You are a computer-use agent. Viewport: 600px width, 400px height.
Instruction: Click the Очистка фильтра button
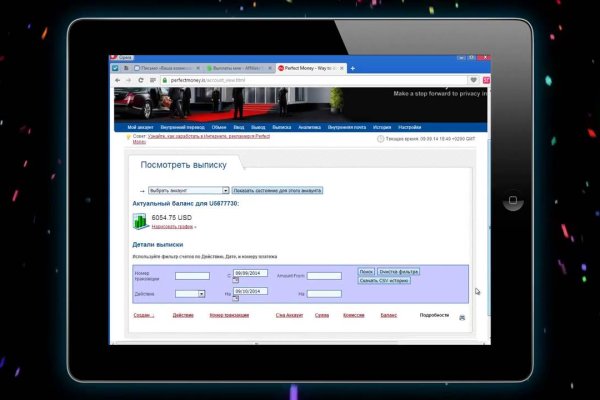[399, 271]
